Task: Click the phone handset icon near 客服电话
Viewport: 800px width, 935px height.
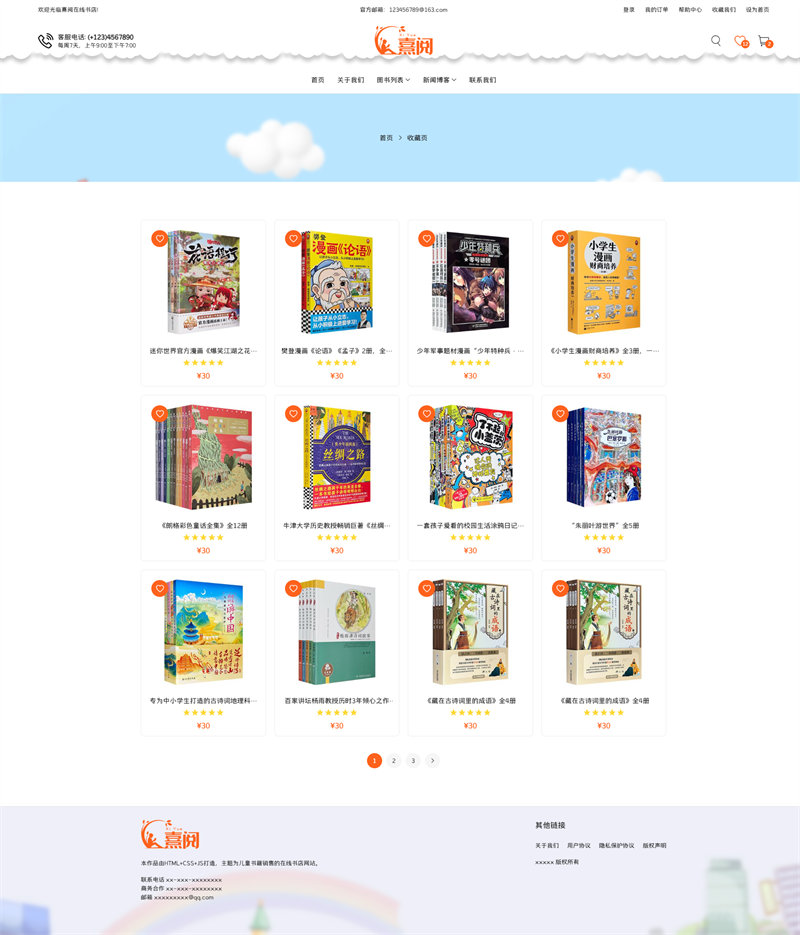Action: pyautogui.click(x=45, y=41)
